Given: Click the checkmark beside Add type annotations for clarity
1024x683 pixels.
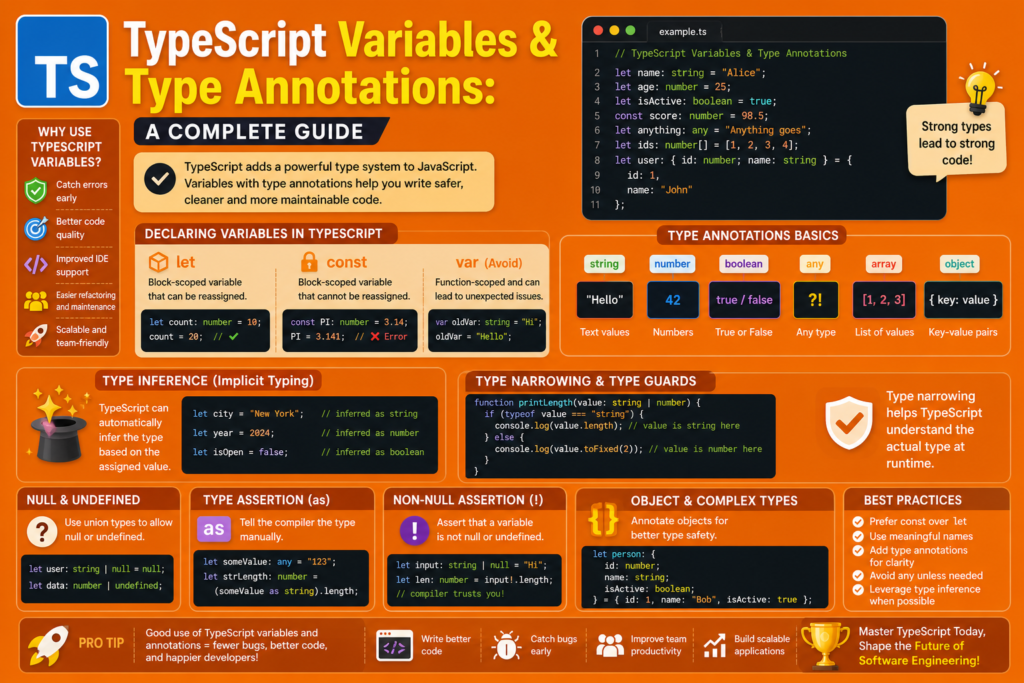Looking at the screenshot, I should pos(858,550).
